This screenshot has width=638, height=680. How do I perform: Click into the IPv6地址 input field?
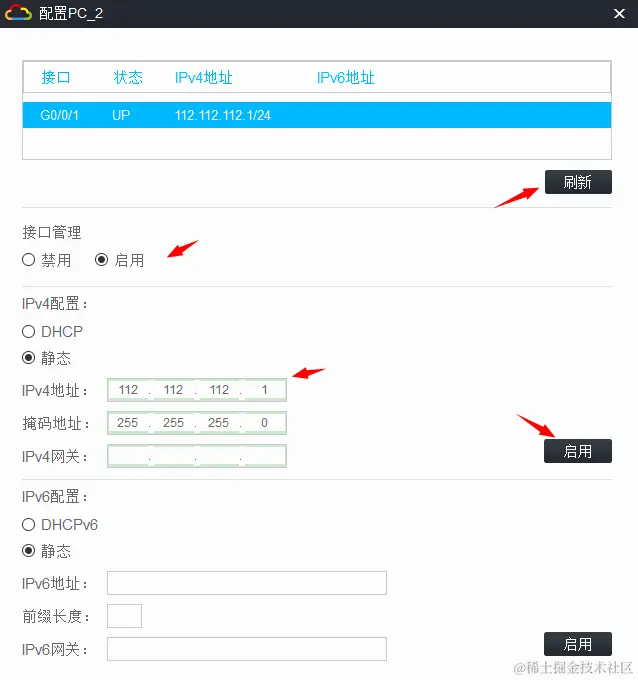247,583
